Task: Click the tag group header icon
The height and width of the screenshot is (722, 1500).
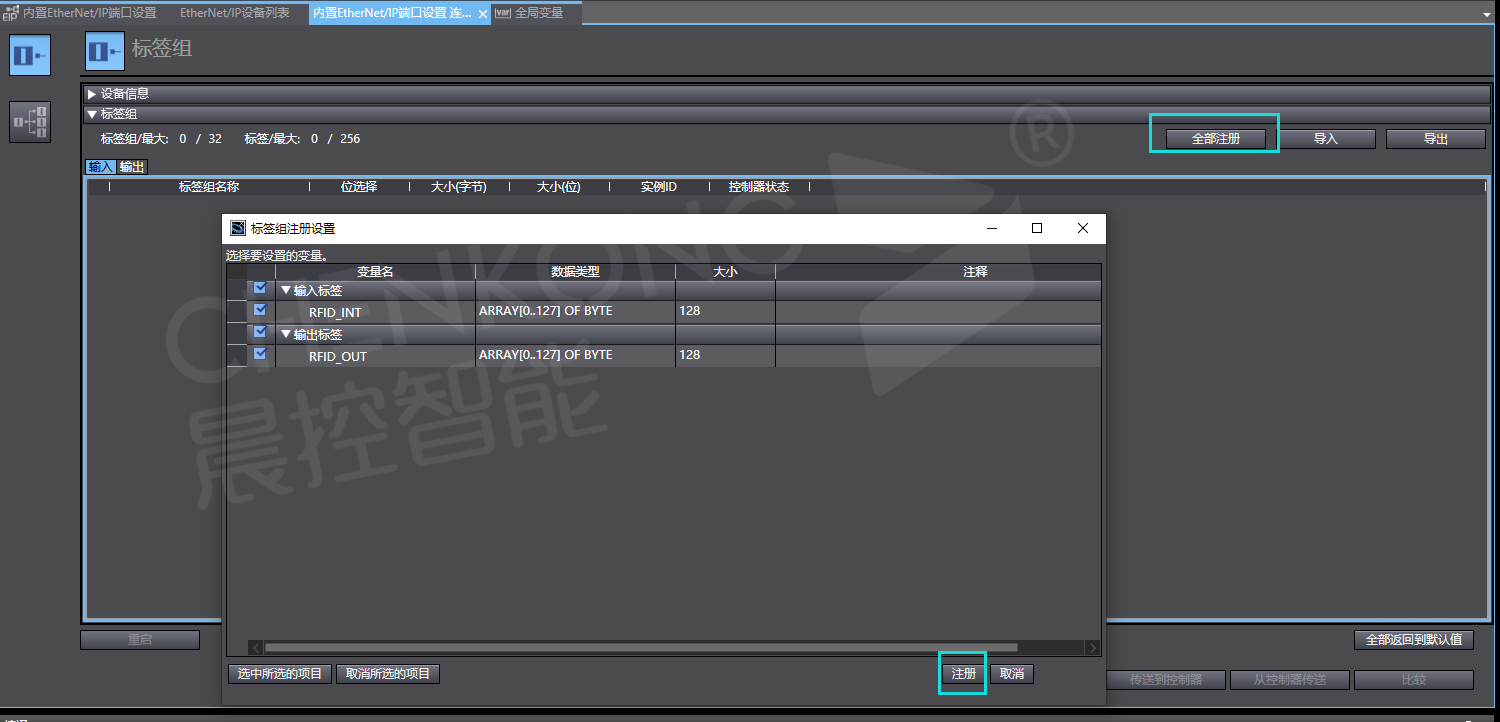Action: pos(105,51)
